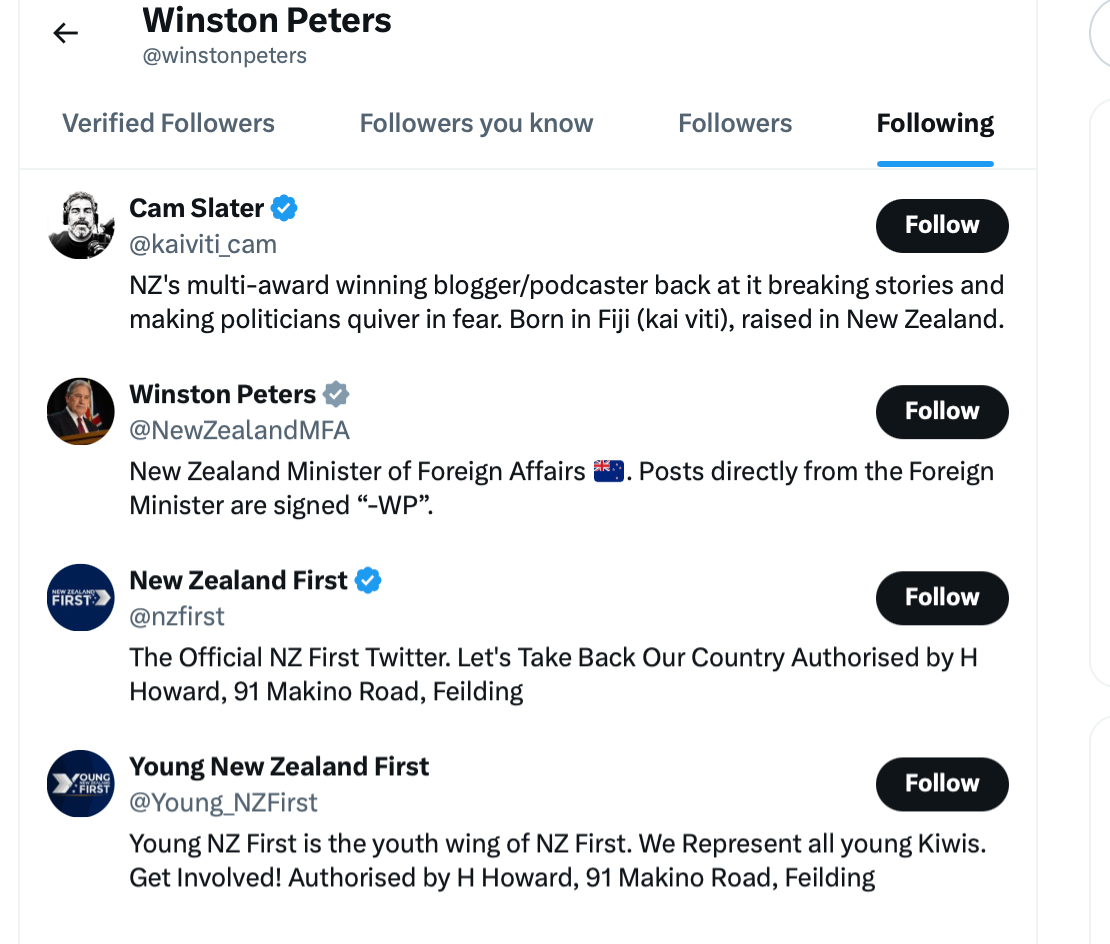1110x944 pixels.
Task: Follow Young New Zealand First
Action: (x=941, y=783)
